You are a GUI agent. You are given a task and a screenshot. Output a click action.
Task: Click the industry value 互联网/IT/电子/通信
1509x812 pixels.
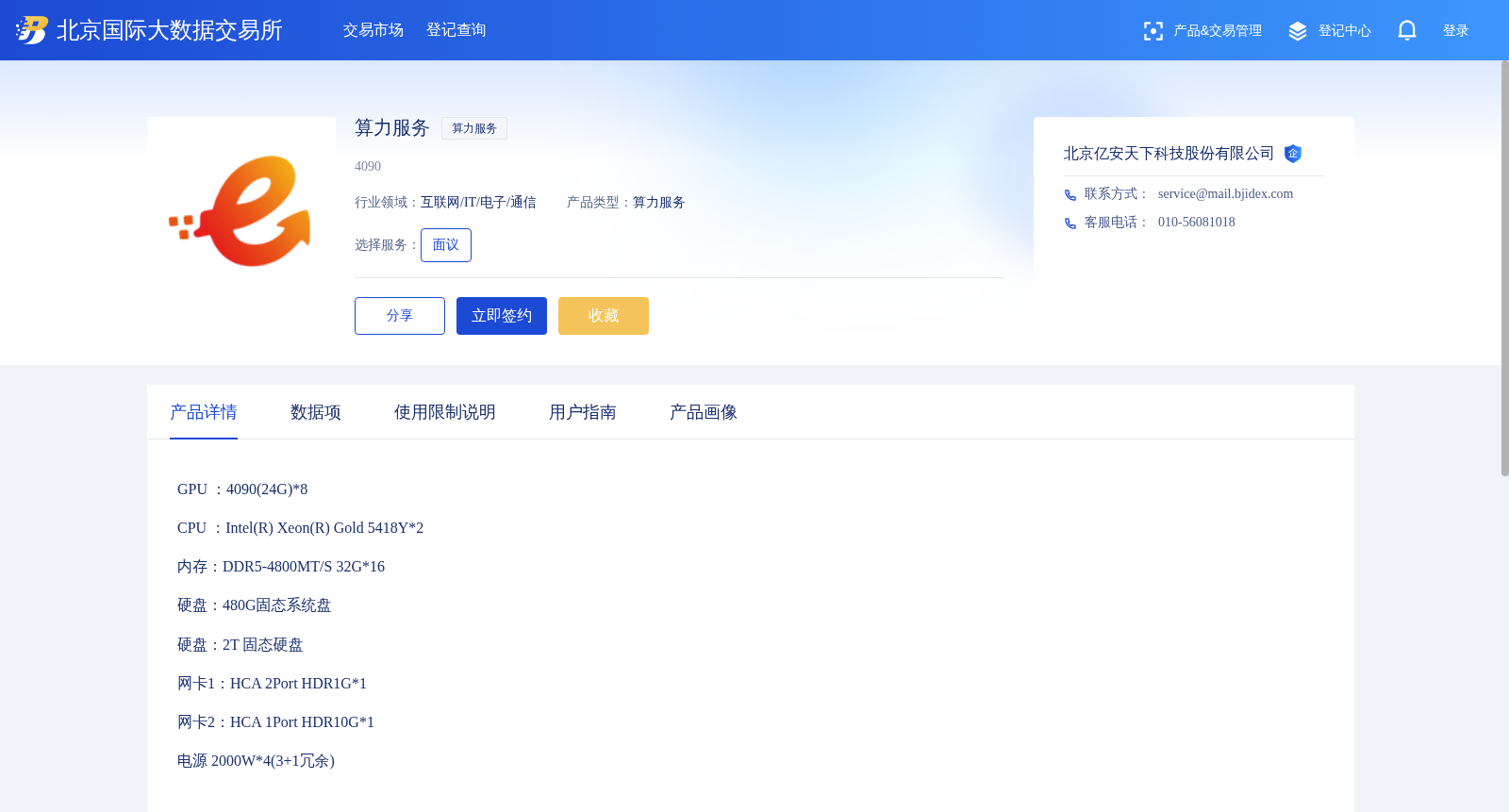coord(478,203)
